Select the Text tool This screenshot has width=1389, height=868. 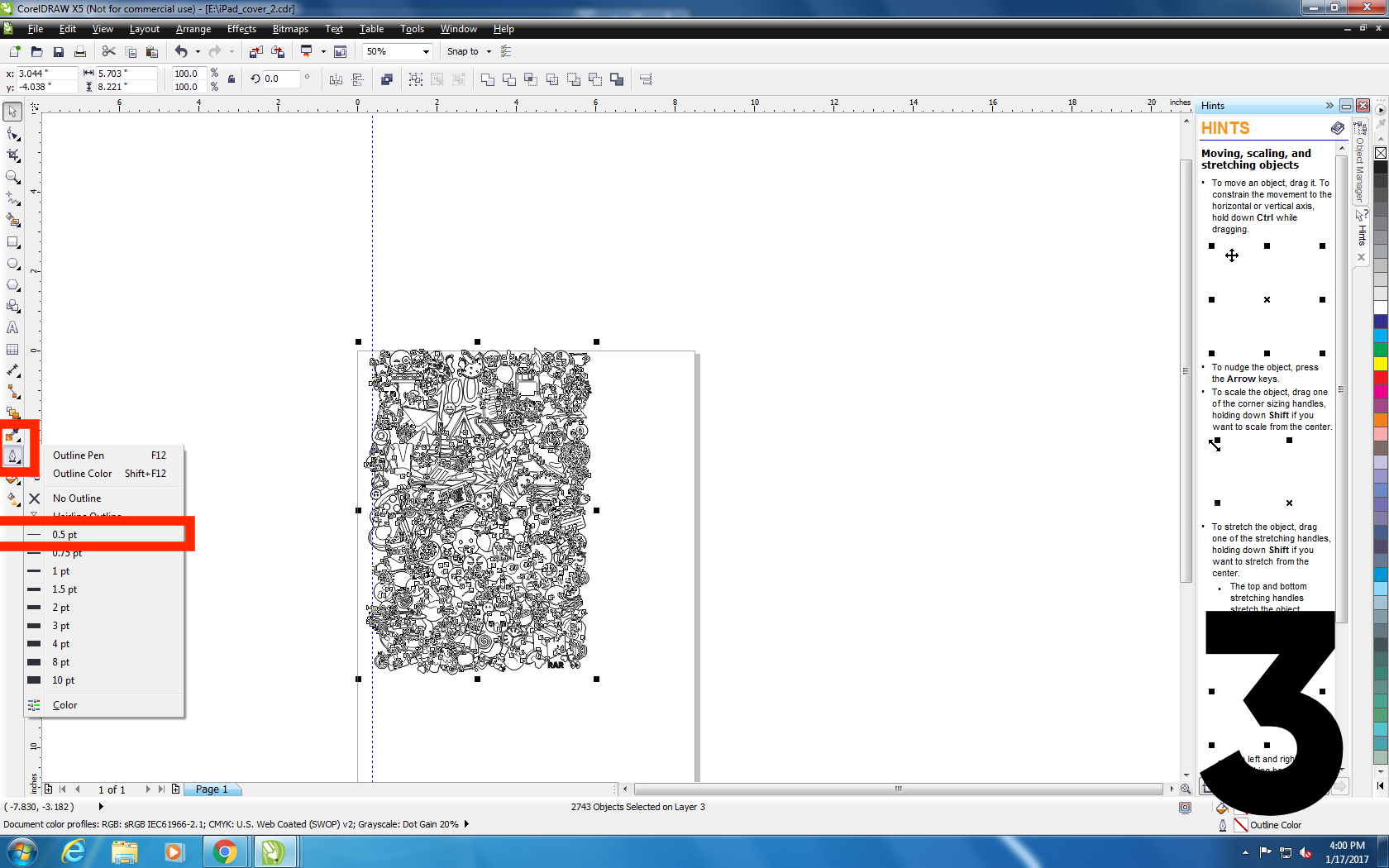[12, 328]
